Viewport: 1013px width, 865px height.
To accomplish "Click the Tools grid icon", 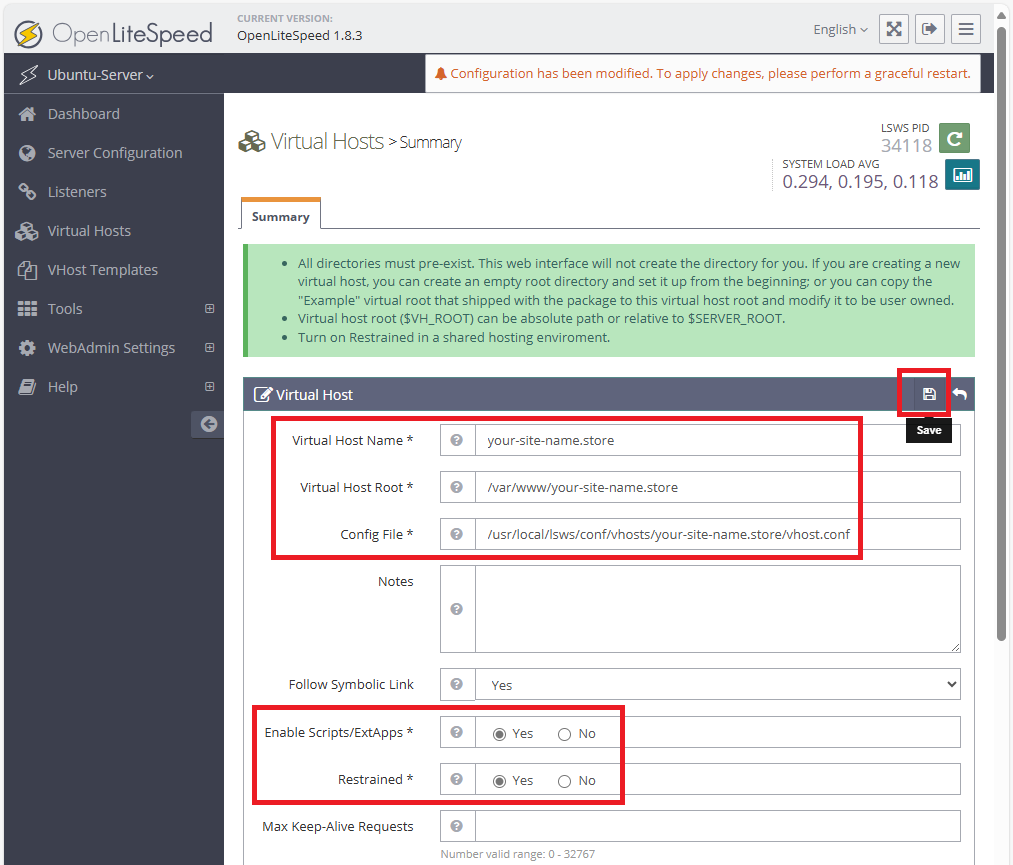I will (x=27, y=309).
